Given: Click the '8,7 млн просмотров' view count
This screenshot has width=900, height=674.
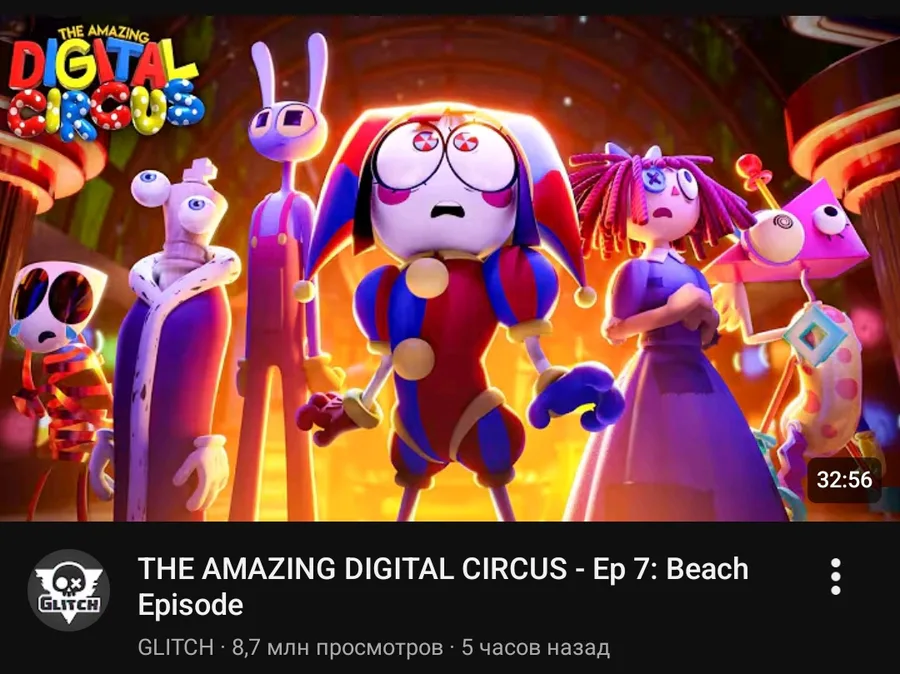Looking at the screenshot, I should click(x=338, y=648).
